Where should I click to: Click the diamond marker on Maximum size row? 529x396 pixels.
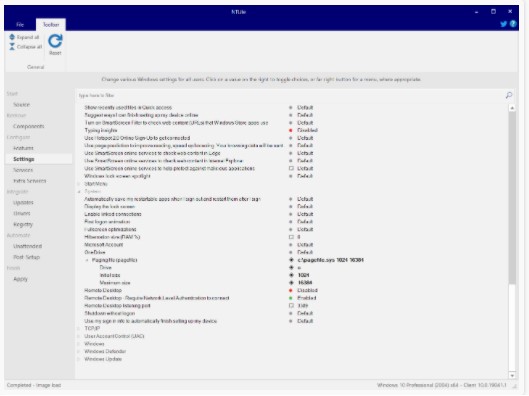click(x=291, y=283)
